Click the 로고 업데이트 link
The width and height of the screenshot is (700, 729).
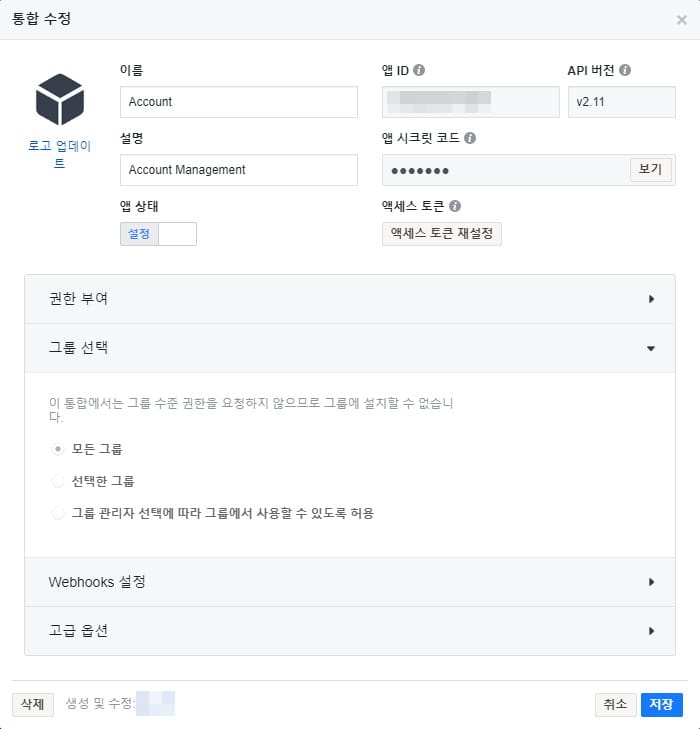click(x=59, y=154)
